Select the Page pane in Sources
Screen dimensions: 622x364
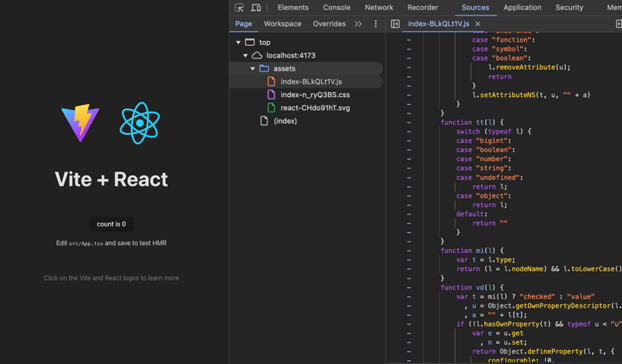tap(243, 24)
